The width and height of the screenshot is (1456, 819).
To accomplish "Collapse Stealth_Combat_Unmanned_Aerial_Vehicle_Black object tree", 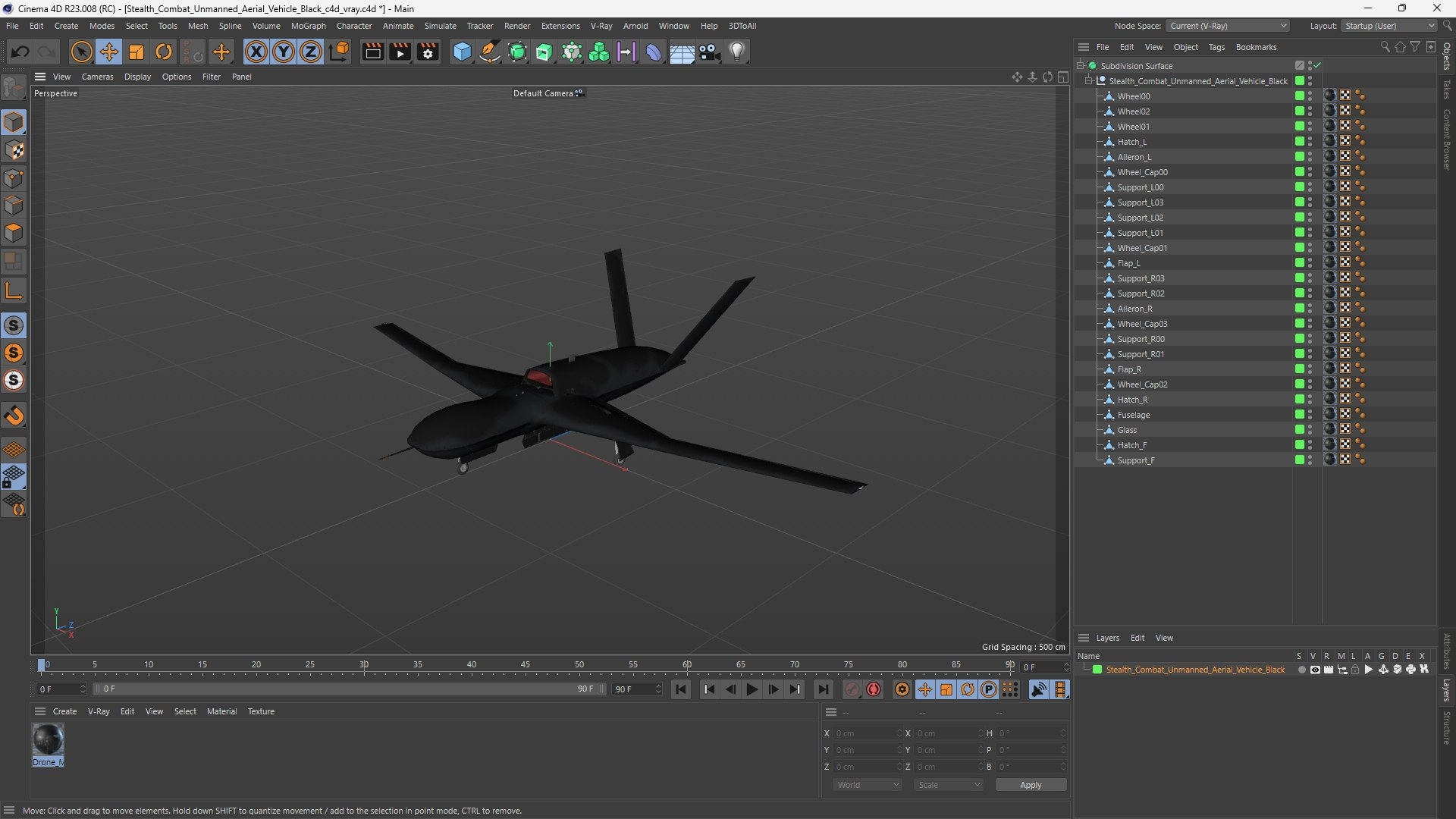I will pyautogui.click(x=1089, y=81).
